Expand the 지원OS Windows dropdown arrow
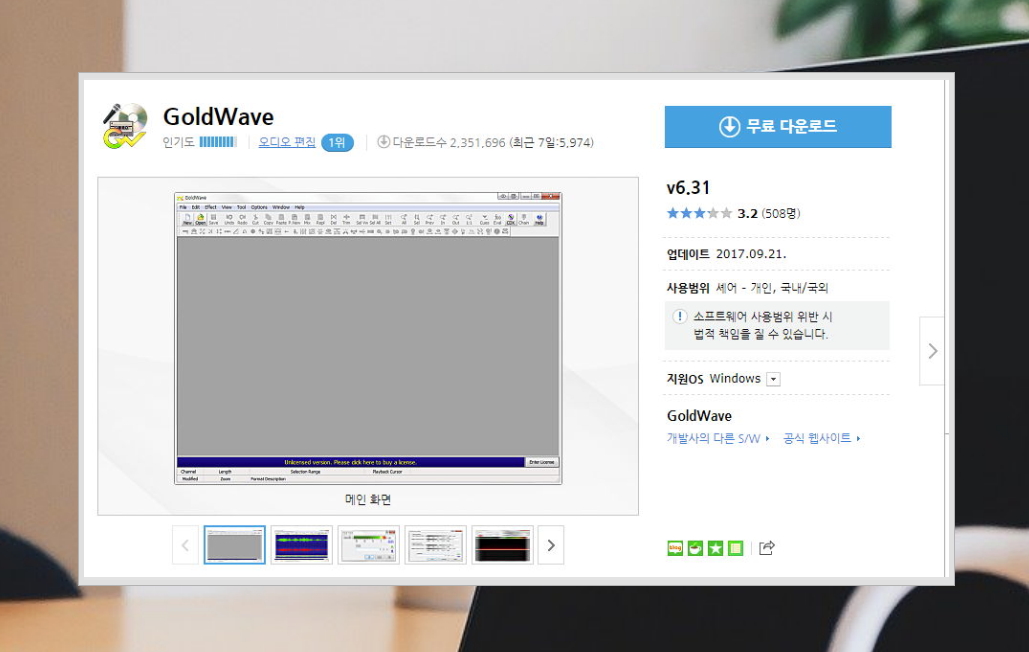This screenshot has width=1029, height=652. pyautogui.click(x=774, y=379)
